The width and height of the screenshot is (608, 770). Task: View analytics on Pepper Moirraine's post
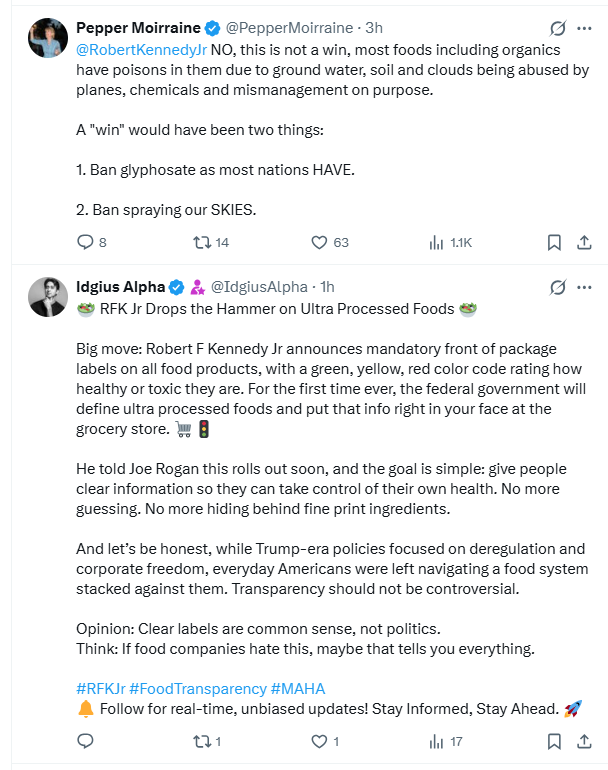pos(437,242)
